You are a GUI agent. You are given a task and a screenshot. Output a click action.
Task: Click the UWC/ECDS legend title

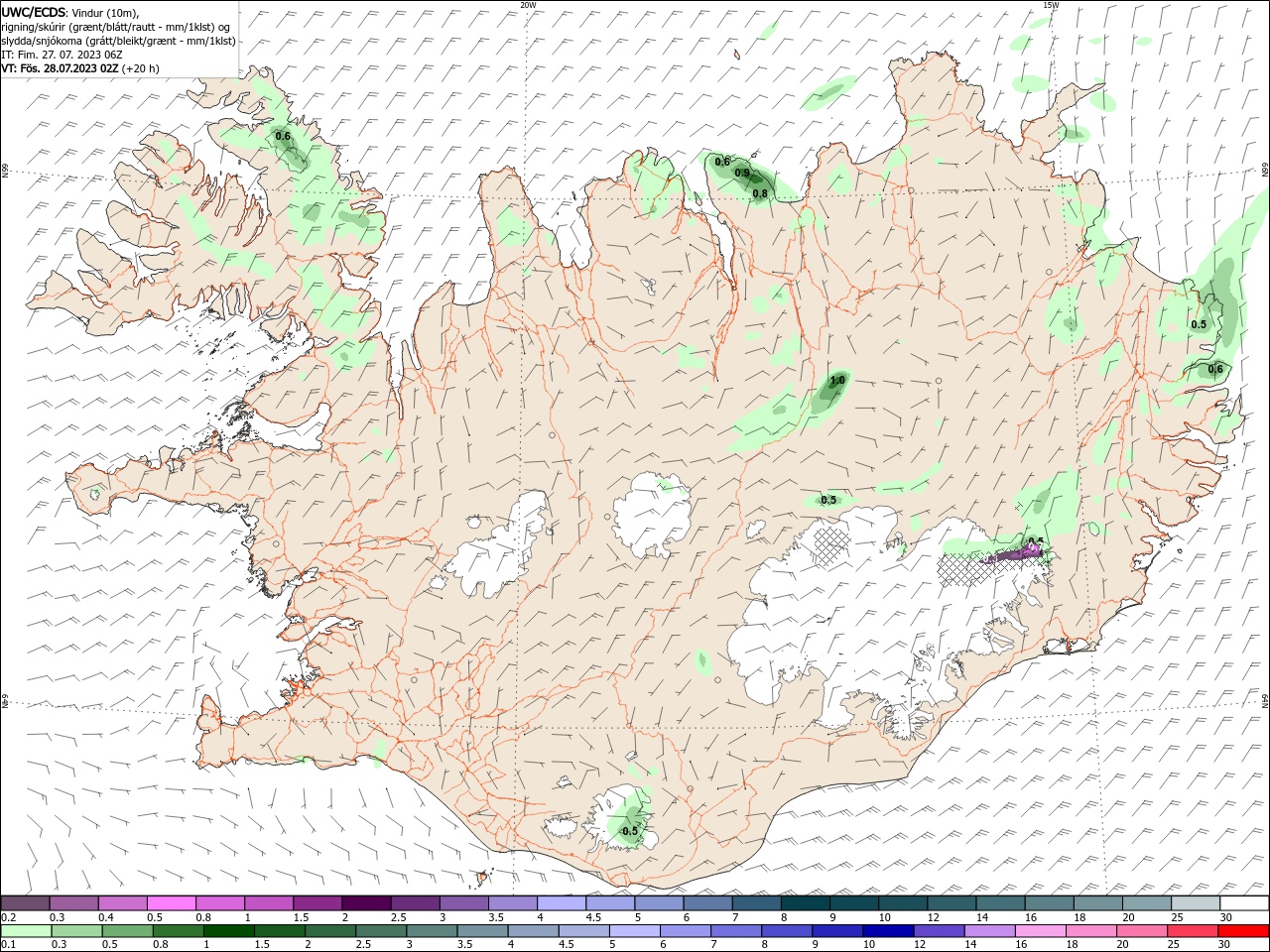pos(33,12)
